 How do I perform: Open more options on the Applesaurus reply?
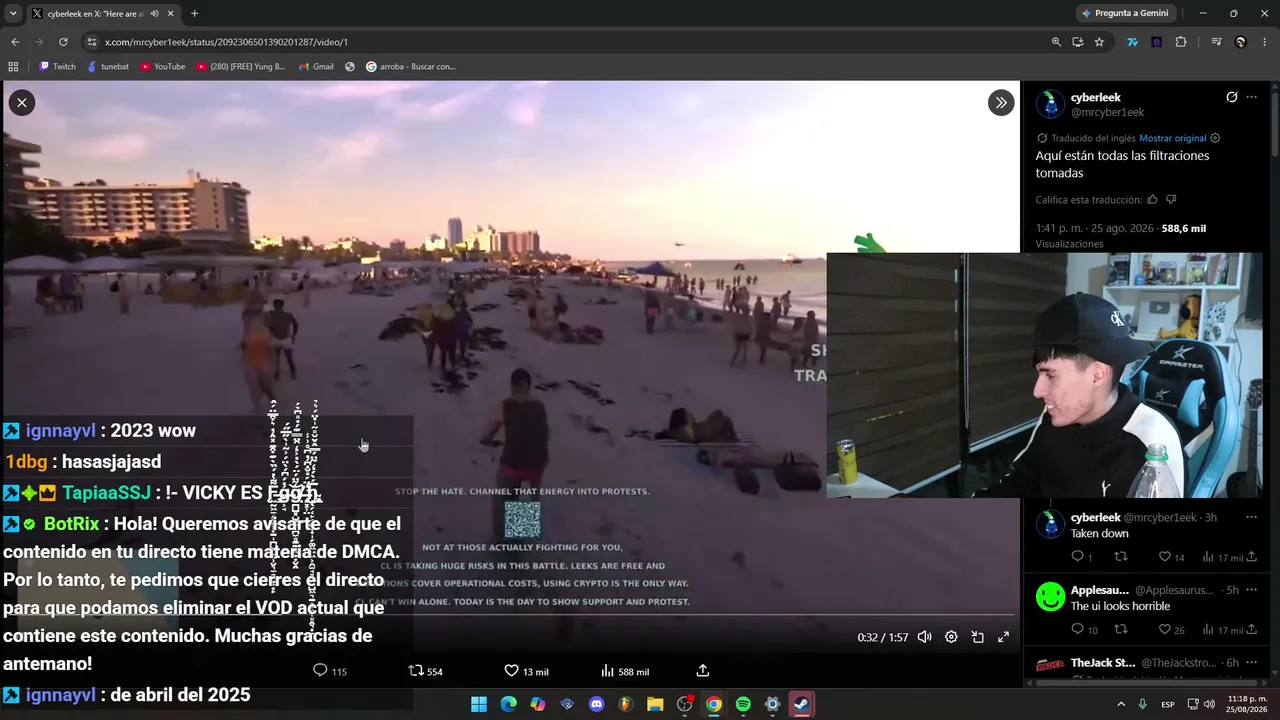coord(1251,590)
